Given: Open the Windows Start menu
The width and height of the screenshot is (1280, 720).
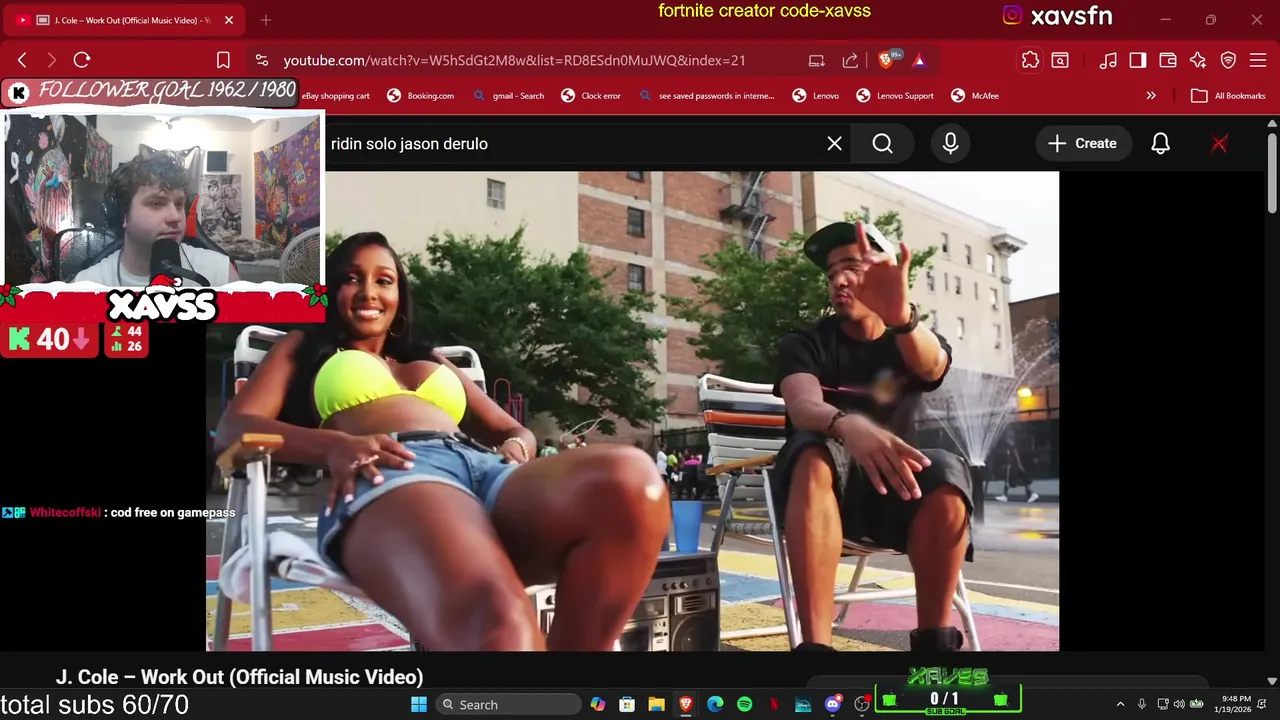Looking at the screenshot, I should (419, 705).
